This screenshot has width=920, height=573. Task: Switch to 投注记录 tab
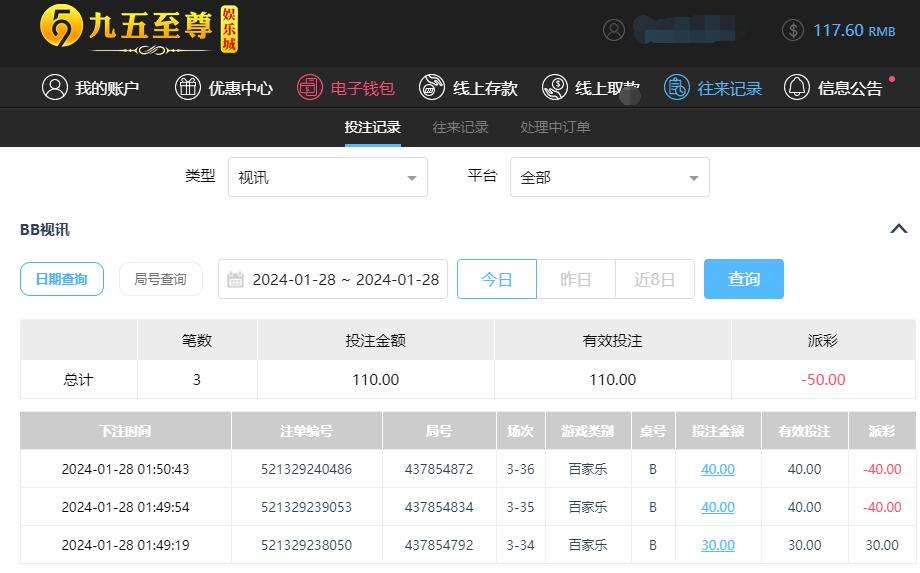coord(373,127)
